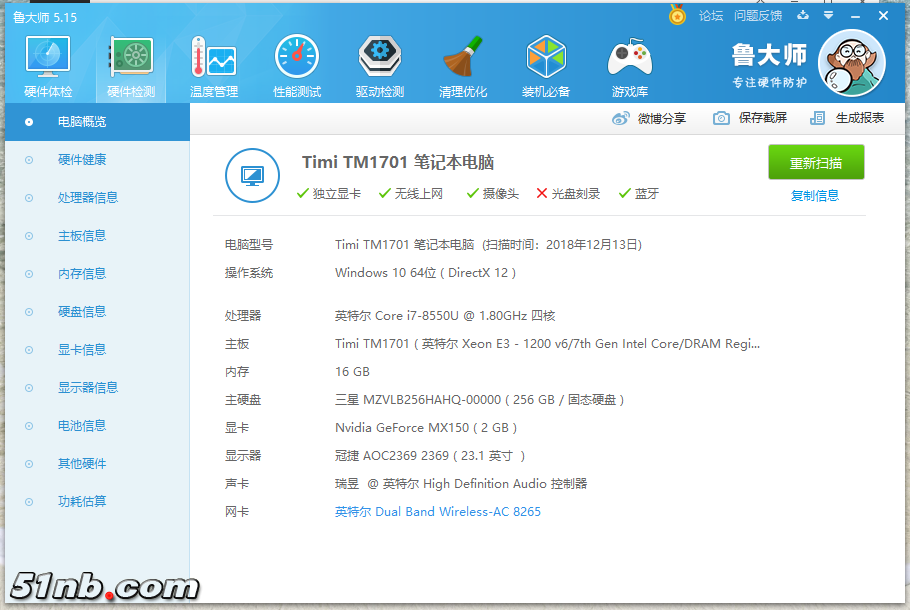Click the 生成报表 report icon
The width and height of the screenshot is (910, 610).
pyautogui.click(x=818, y=118)
